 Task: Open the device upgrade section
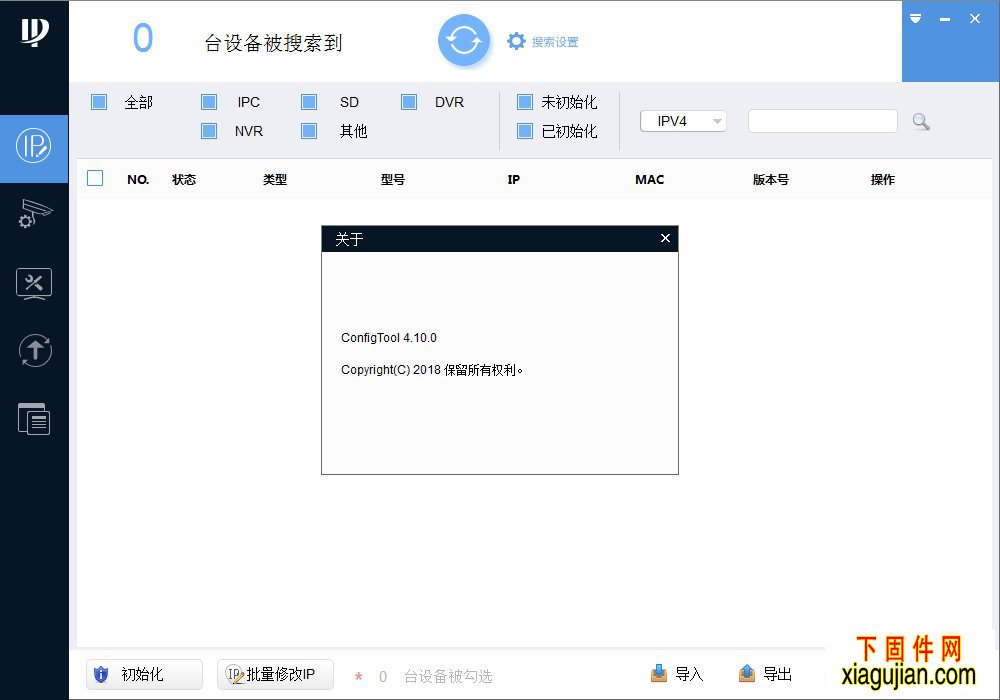click(35, 351)
